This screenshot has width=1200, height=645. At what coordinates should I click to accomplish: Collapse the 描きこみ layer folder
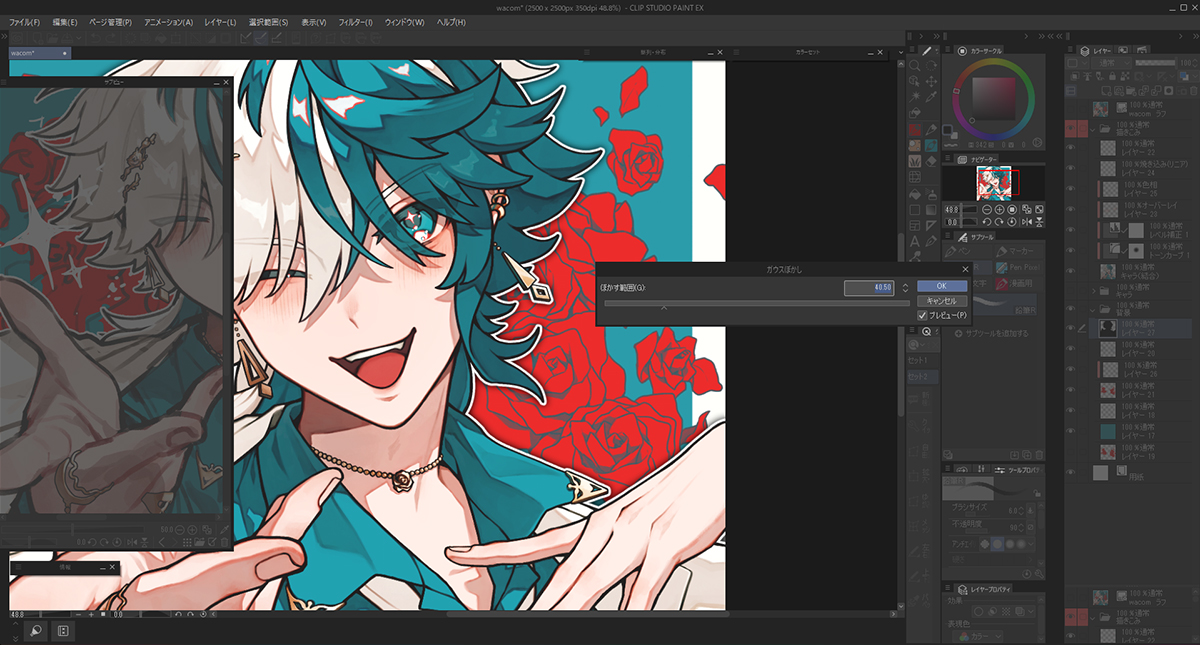click(x=1092, y=129)
